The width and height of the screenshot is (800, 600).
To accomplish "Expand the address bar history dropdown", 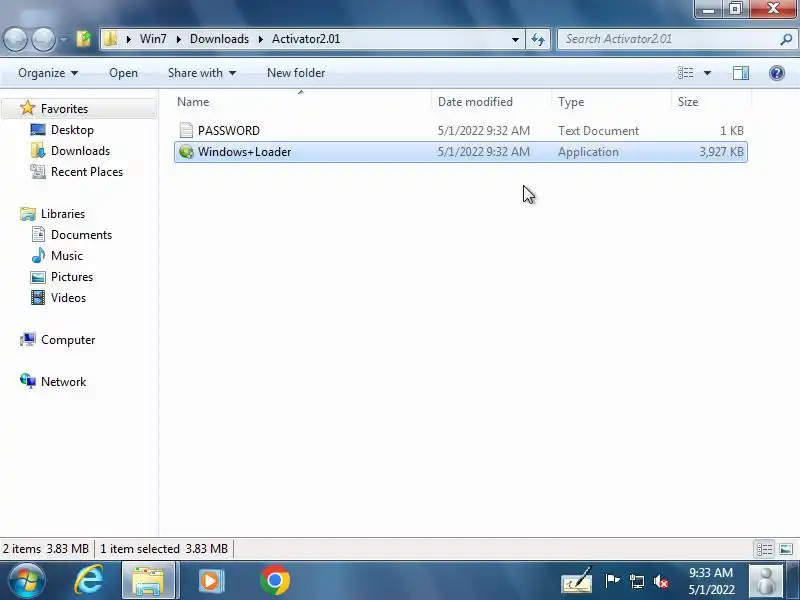I will (515, 39).
